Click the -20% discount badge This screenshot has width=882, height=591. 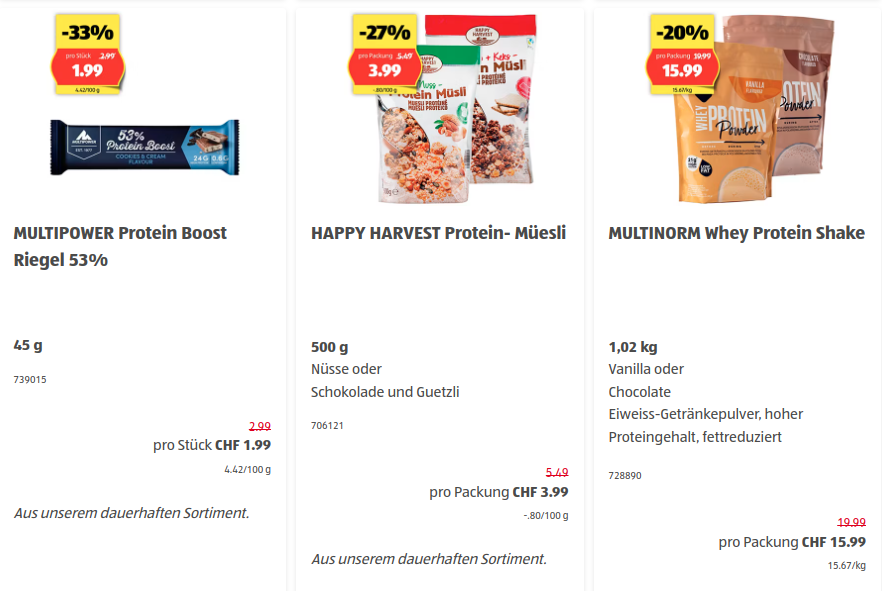(x=681, y=32)
